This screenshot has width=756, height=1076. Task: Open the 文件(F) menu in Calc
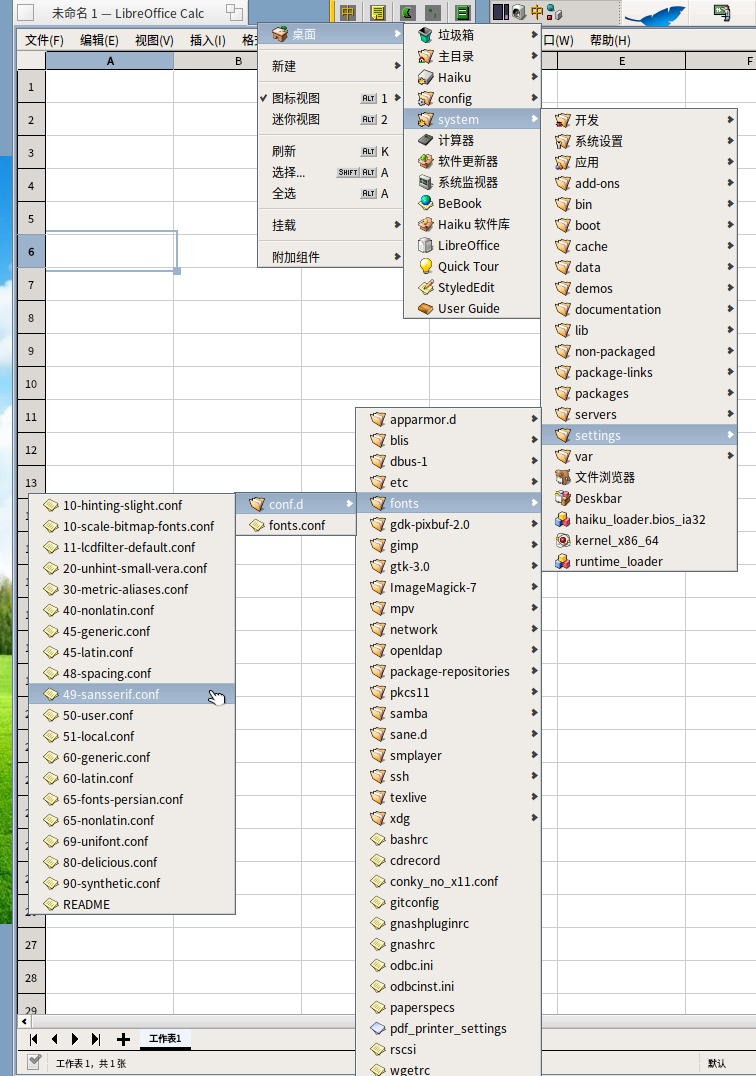pyautogui.click(x=44, y=40)
